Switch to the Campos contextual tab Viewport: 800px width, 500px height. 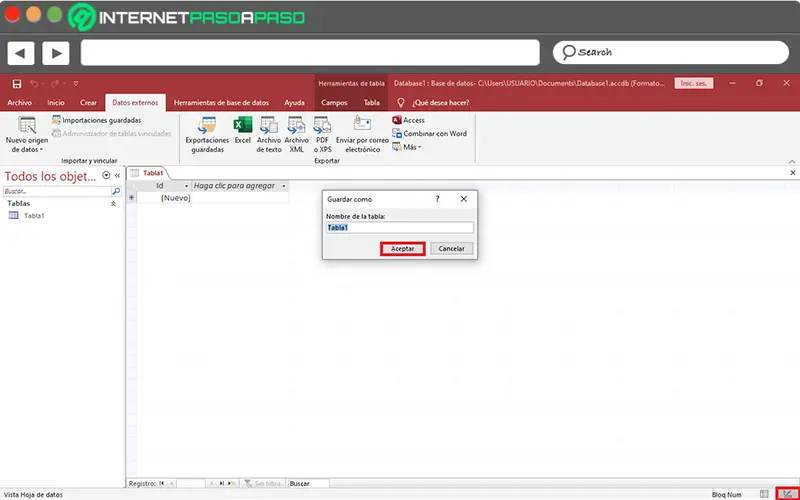[x=334, y=103]
